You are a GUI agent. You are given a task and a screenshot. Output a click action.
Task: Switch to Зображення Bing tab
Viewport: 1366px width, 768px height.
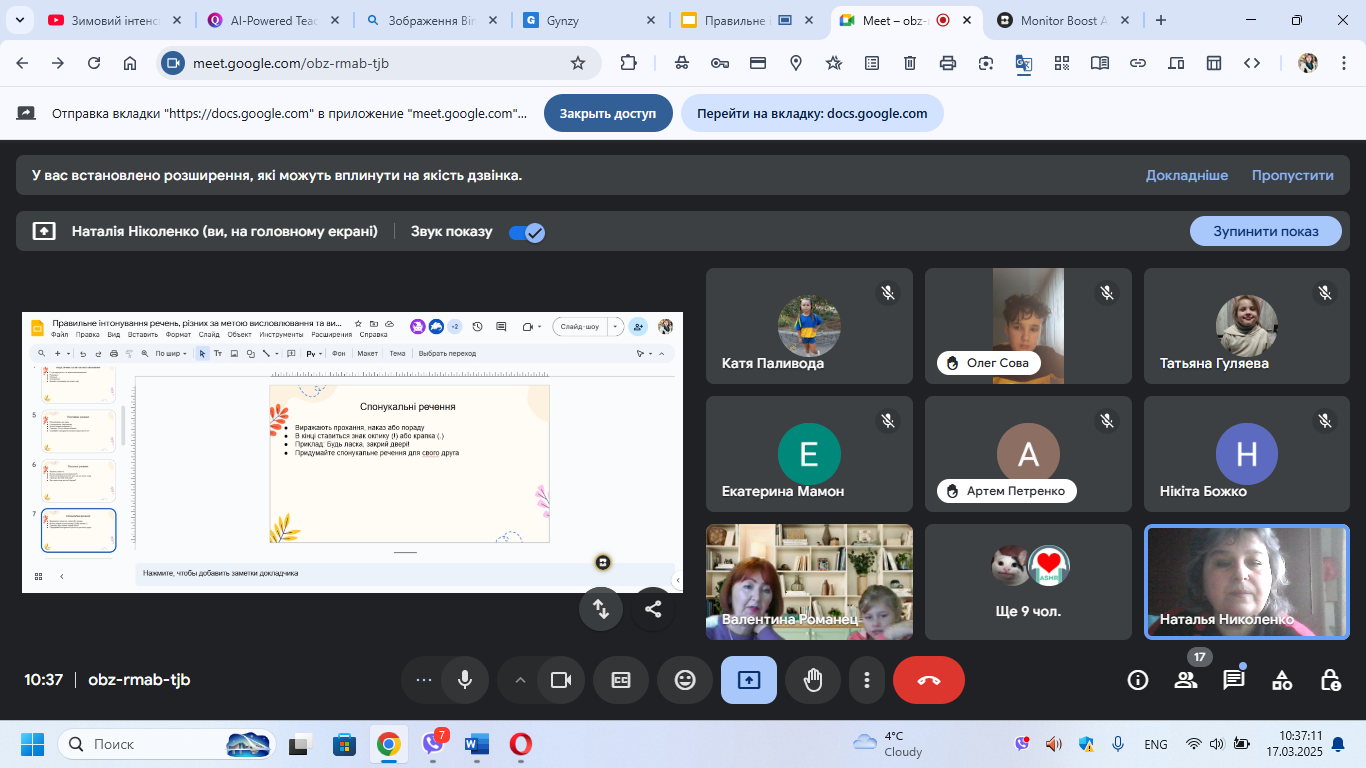point(432,20)
